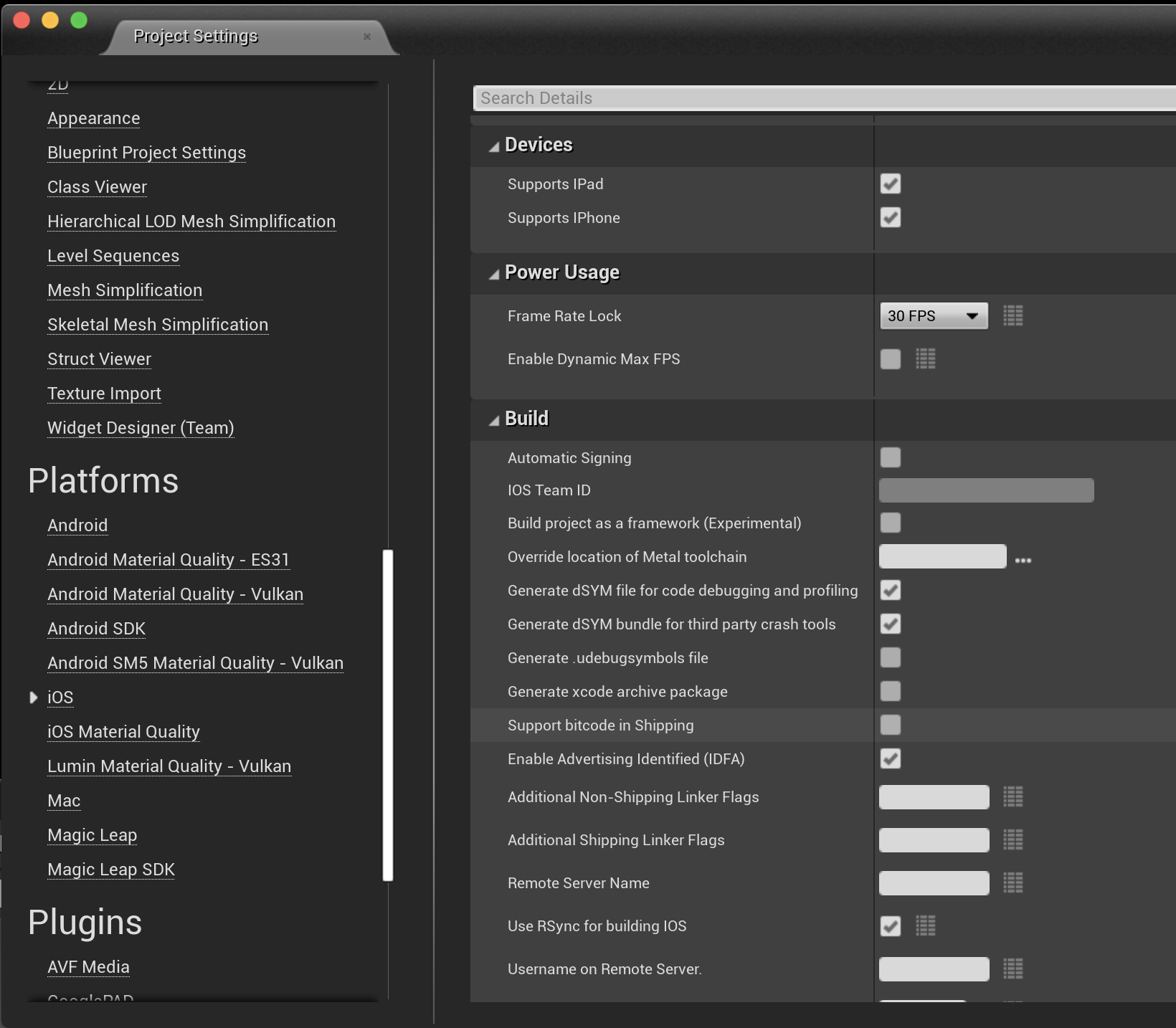Screen dimensions: 1176x1028
Task: Open the Android platform settings
Action: click(x=77, y=525)
